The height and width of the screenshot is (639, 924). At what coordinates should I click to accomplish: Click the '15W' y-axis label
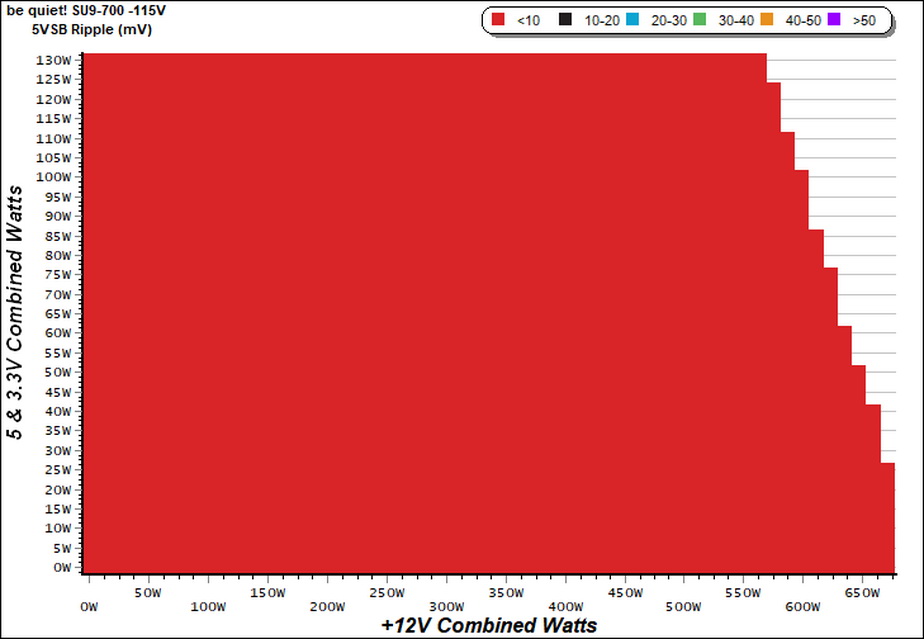(58, 509)
